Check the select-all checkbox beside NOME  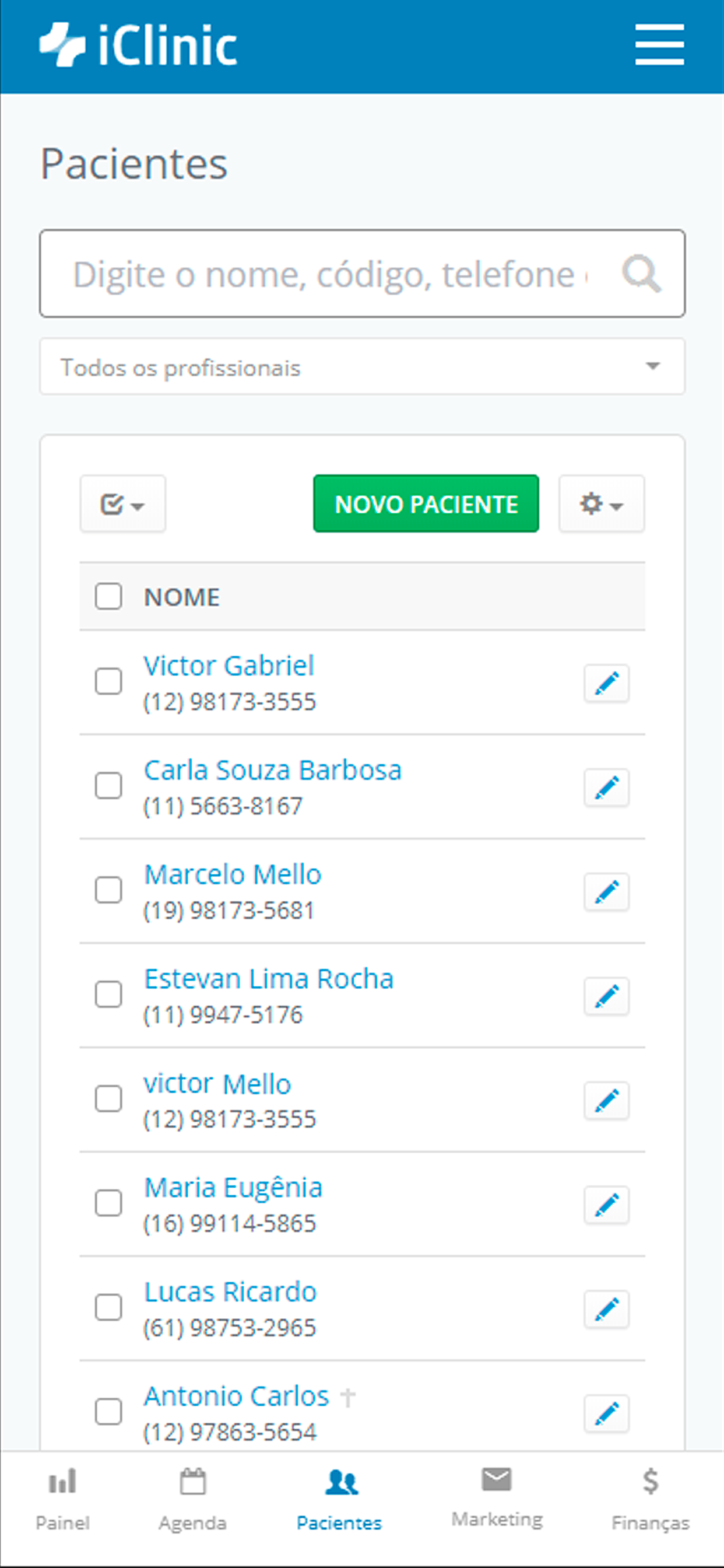[x=108, y=596]
